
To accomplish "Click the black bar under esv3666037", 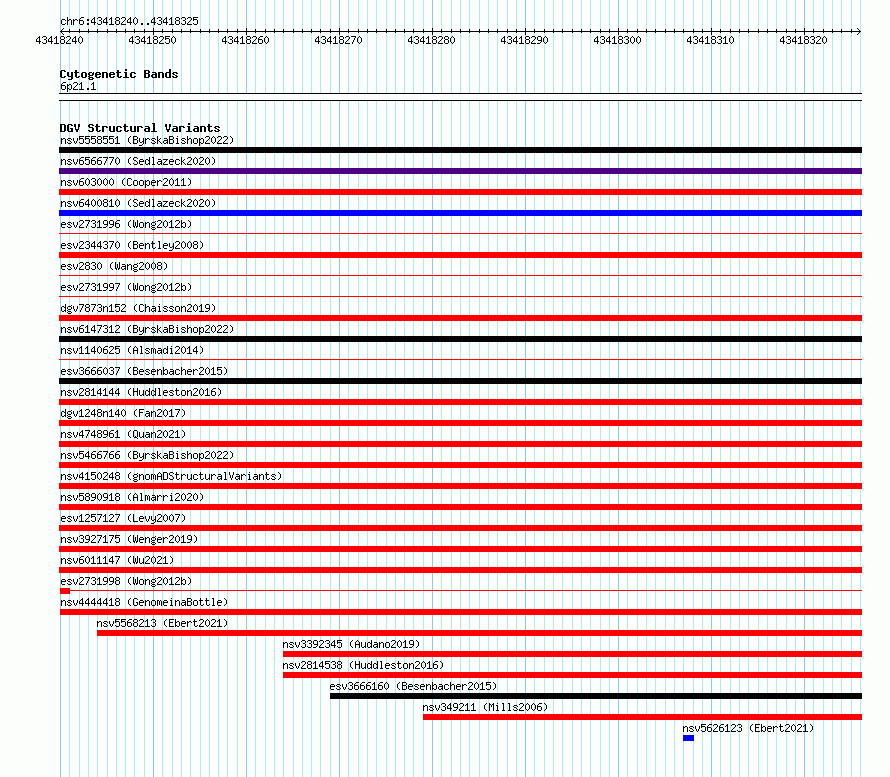I will coord(460,381).
